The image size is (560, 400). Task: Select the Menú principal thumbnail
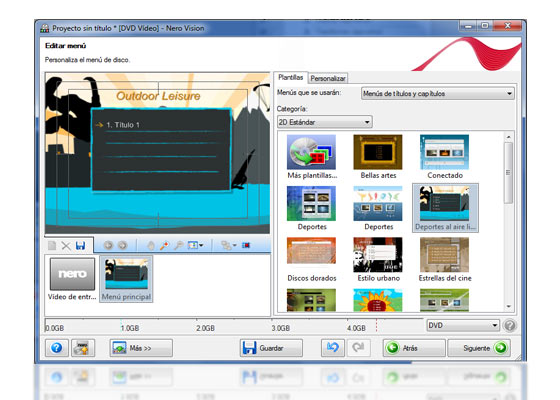126,279
